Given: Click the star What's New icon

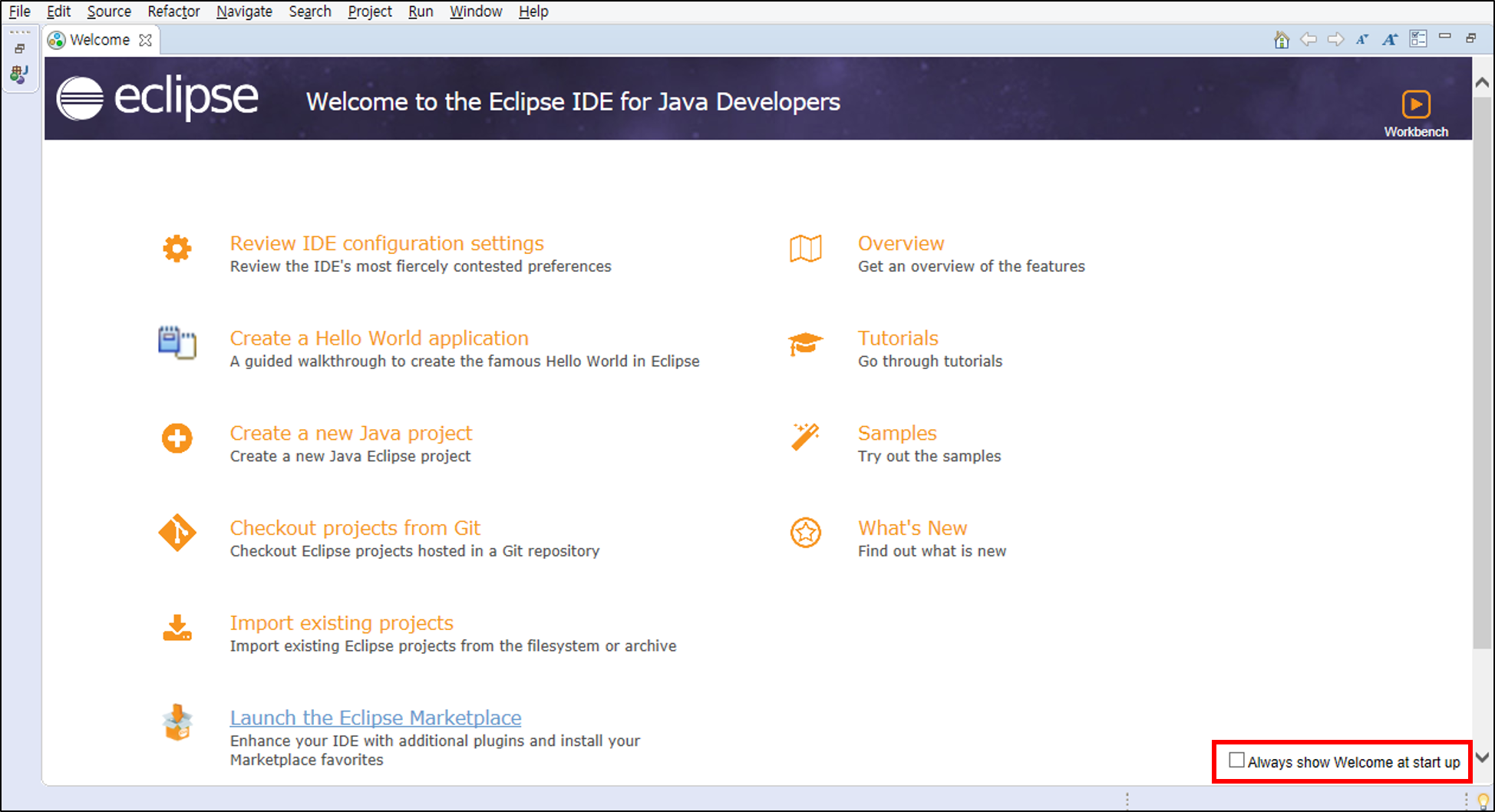Looking at the screenshot, I should tap(806, 533).
